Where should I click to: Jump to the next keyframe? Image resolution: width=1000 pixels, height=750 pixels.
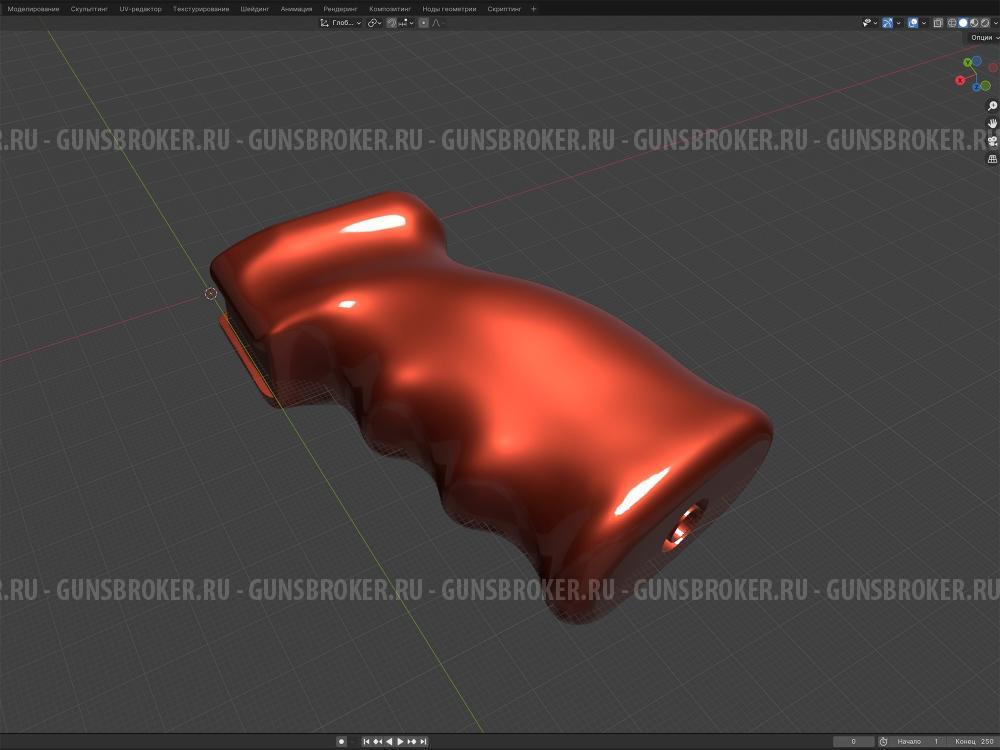coord(412,742)
